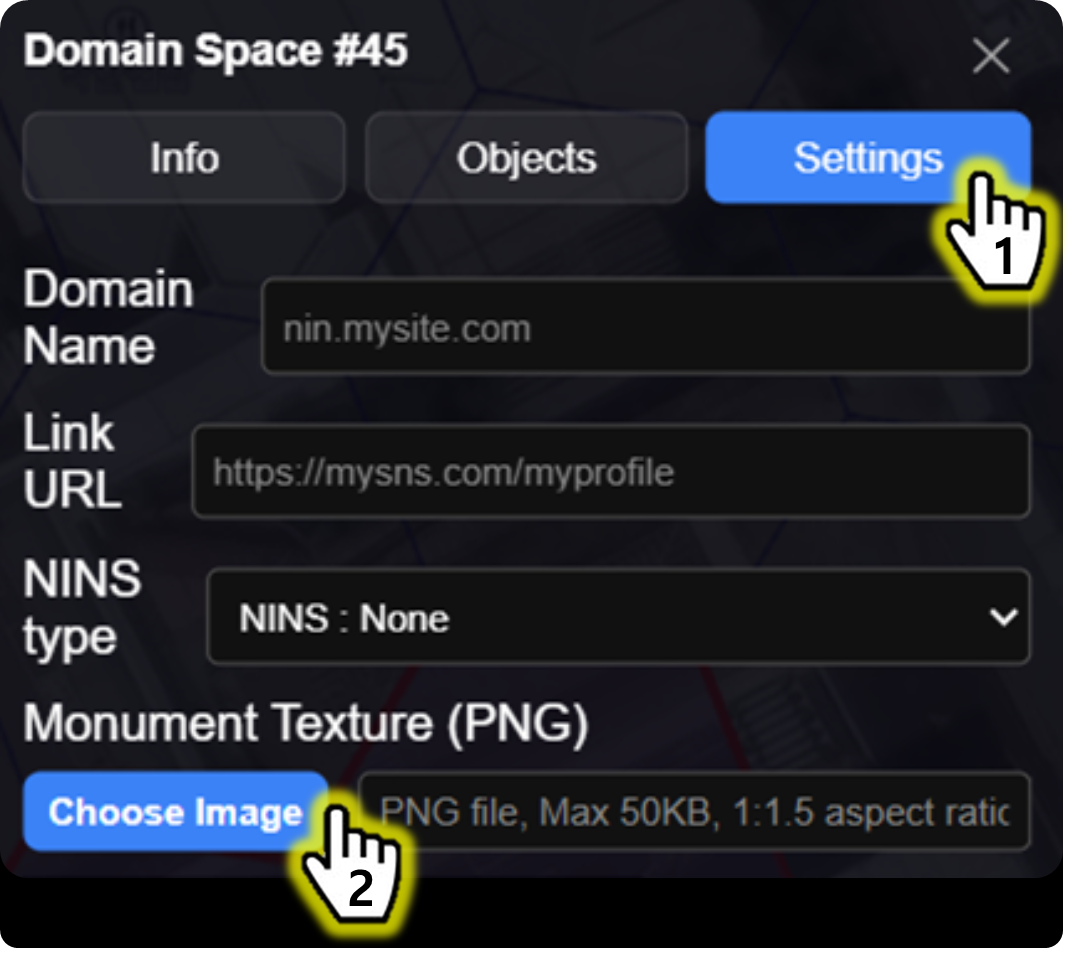1087x964 pixels.
Task: Click the NINS type label
Action: pos(82,608)
